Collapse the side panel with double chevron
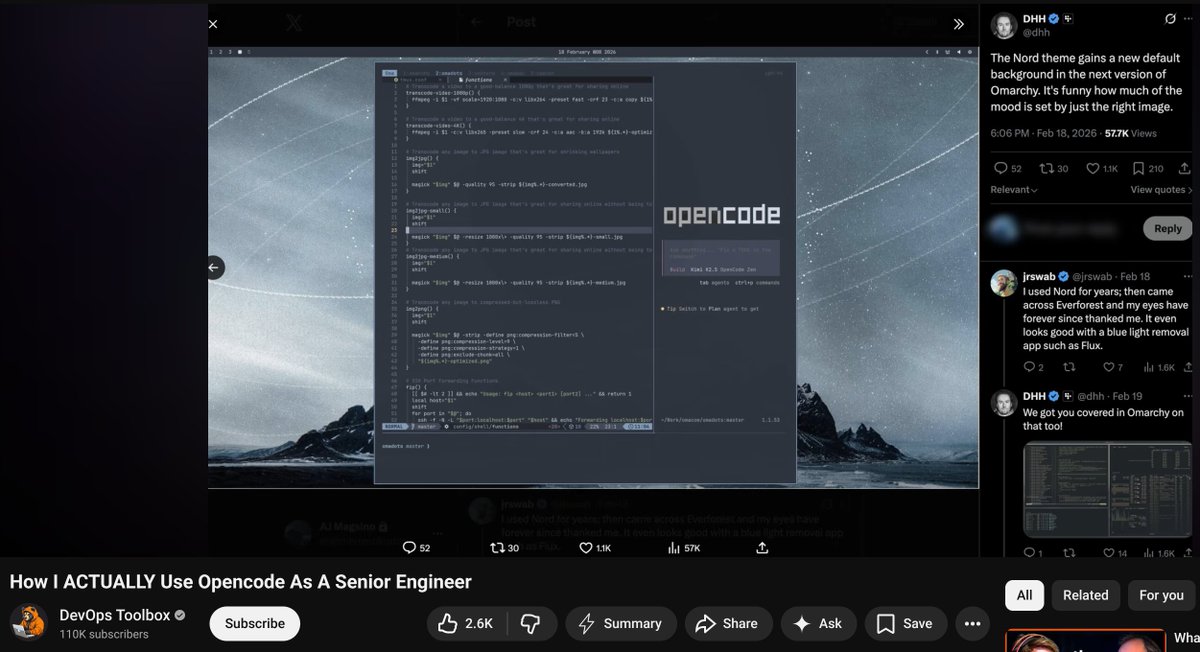The height and width of the screenshot is (652, 1200). [x=958, y=24]
